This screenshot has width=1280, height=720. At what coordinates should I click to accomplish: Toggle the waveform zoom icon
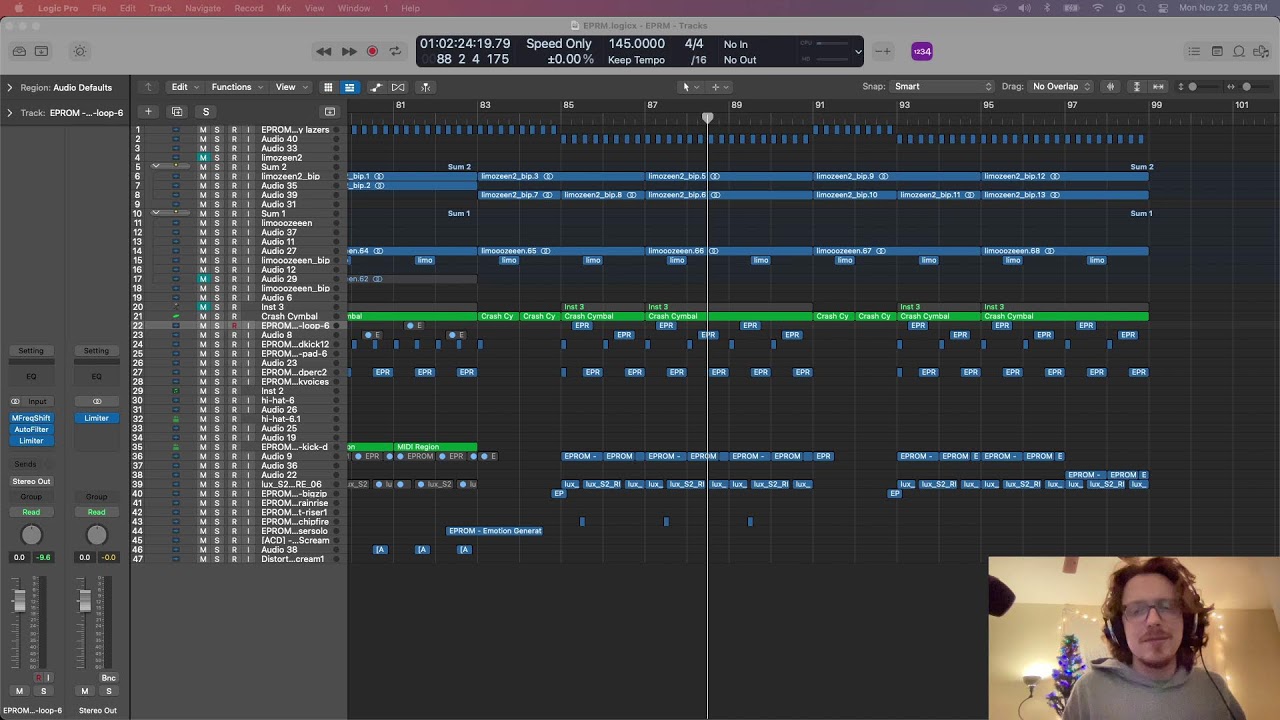coord(1110,87)
